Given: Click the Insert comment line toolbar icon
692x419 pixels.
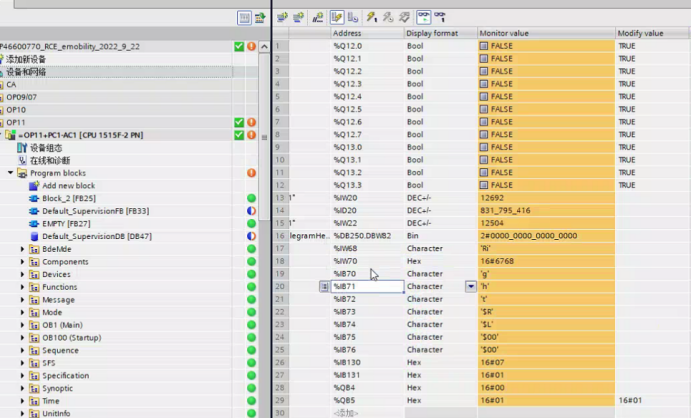Looking at the screenshot, I should 317,17.
